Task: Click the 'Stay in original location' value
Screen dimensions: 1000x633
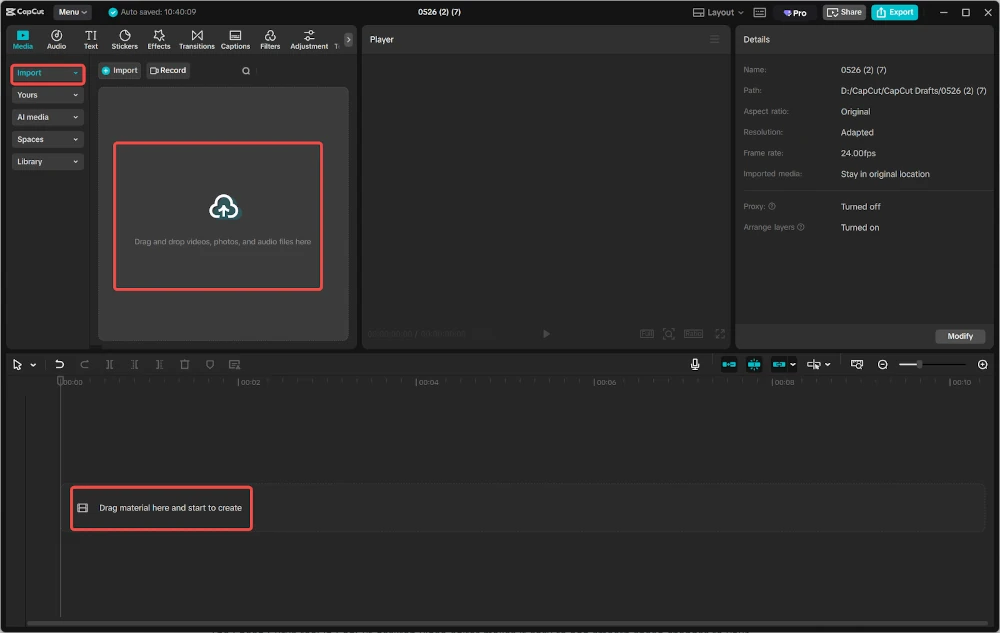Action: pyautogui.click(x=885, y=174)
